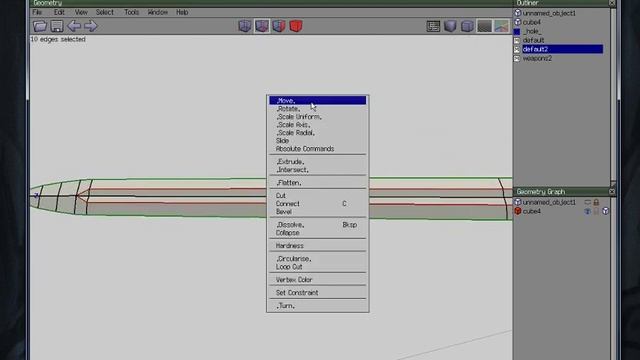The image size is (640, 360).
Task: Choose Collapse from the context menu
Action: [318, 233]
